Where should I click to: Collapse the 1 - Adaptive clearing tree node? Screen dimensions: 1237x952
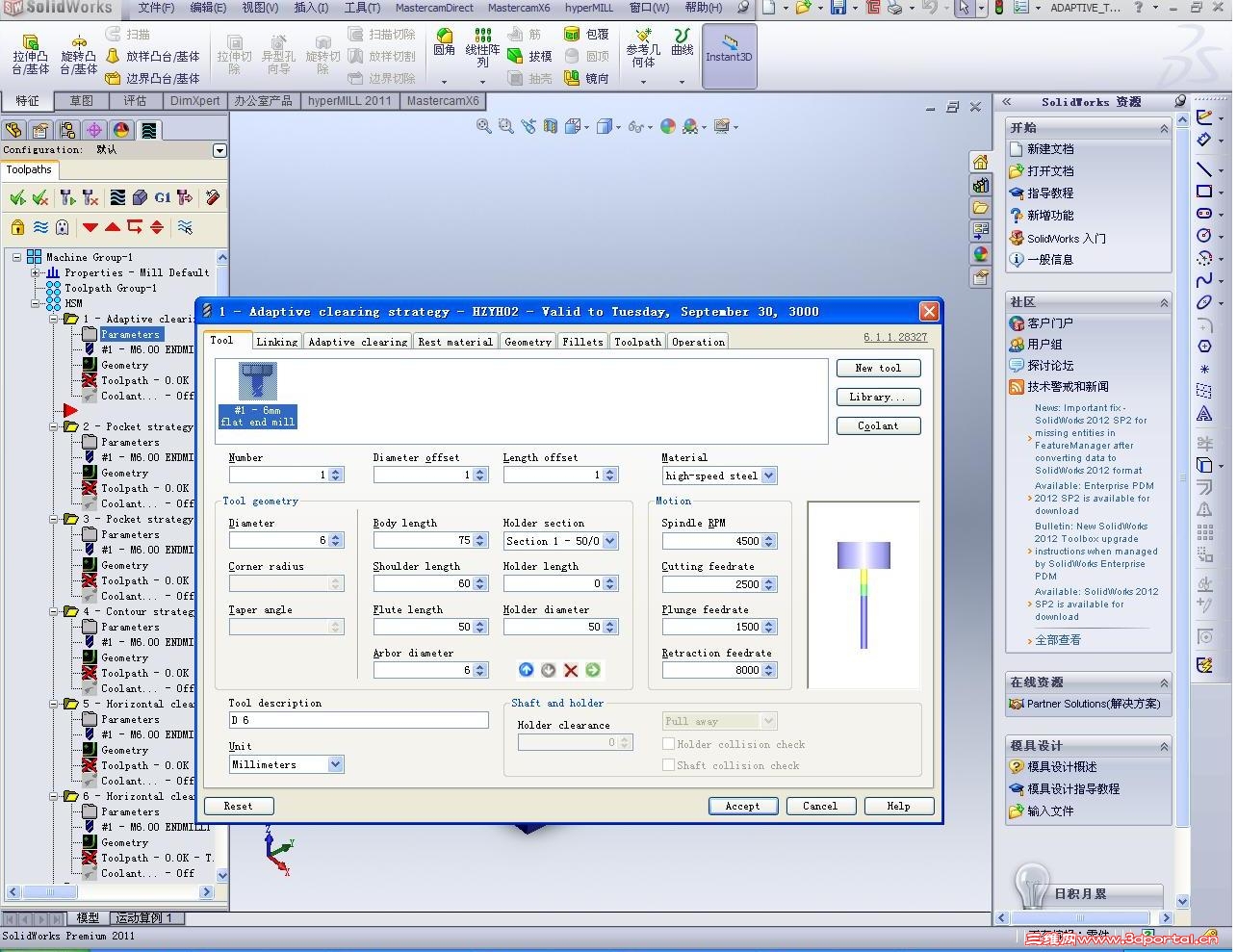55,319
